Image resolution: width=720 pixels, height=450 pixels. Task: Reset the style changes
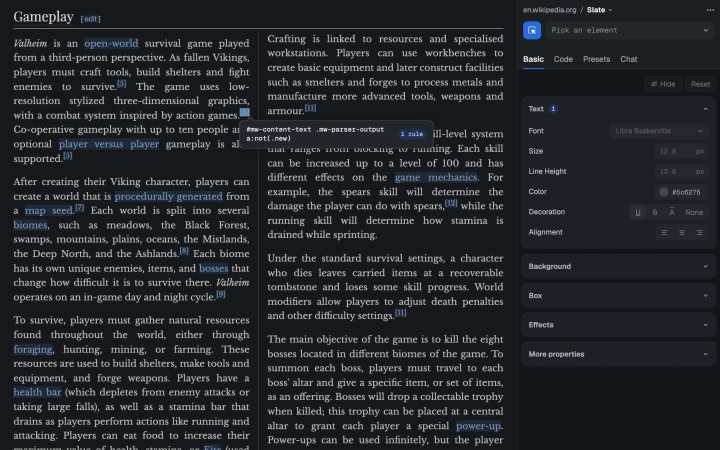(700, 84)
